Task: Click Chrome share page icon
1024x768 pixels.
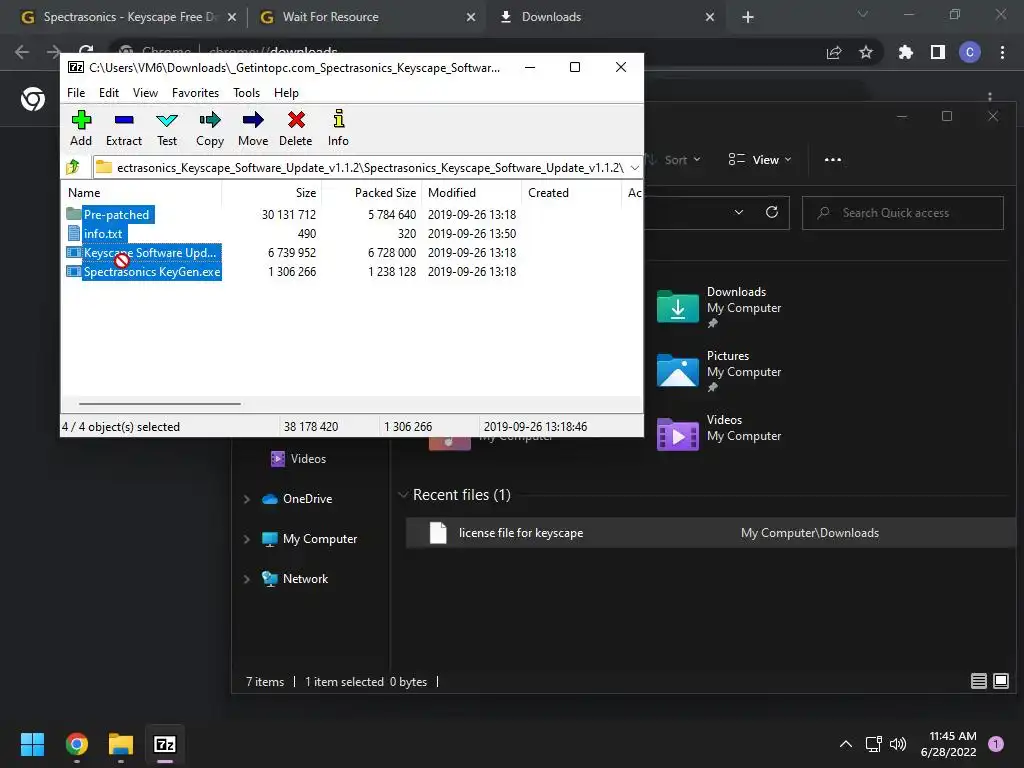Action: point(834,52)
